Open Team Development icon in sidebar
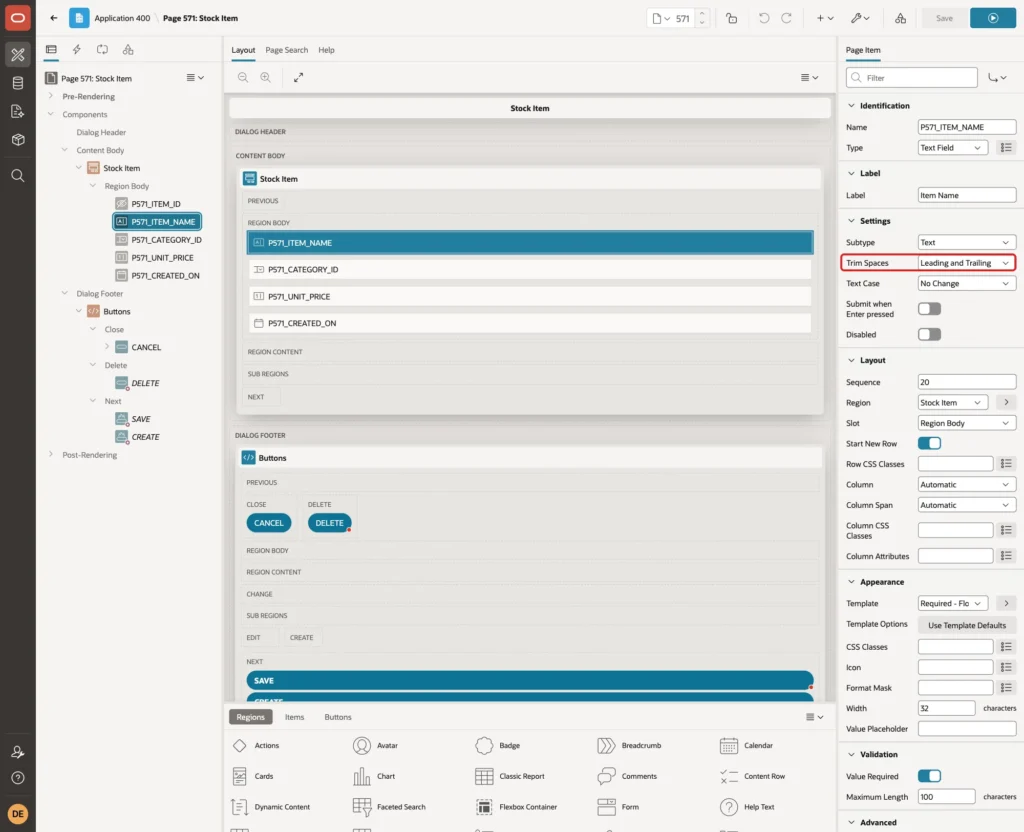This screenshot has height=832, width=1024. click(x=18, y=112)
